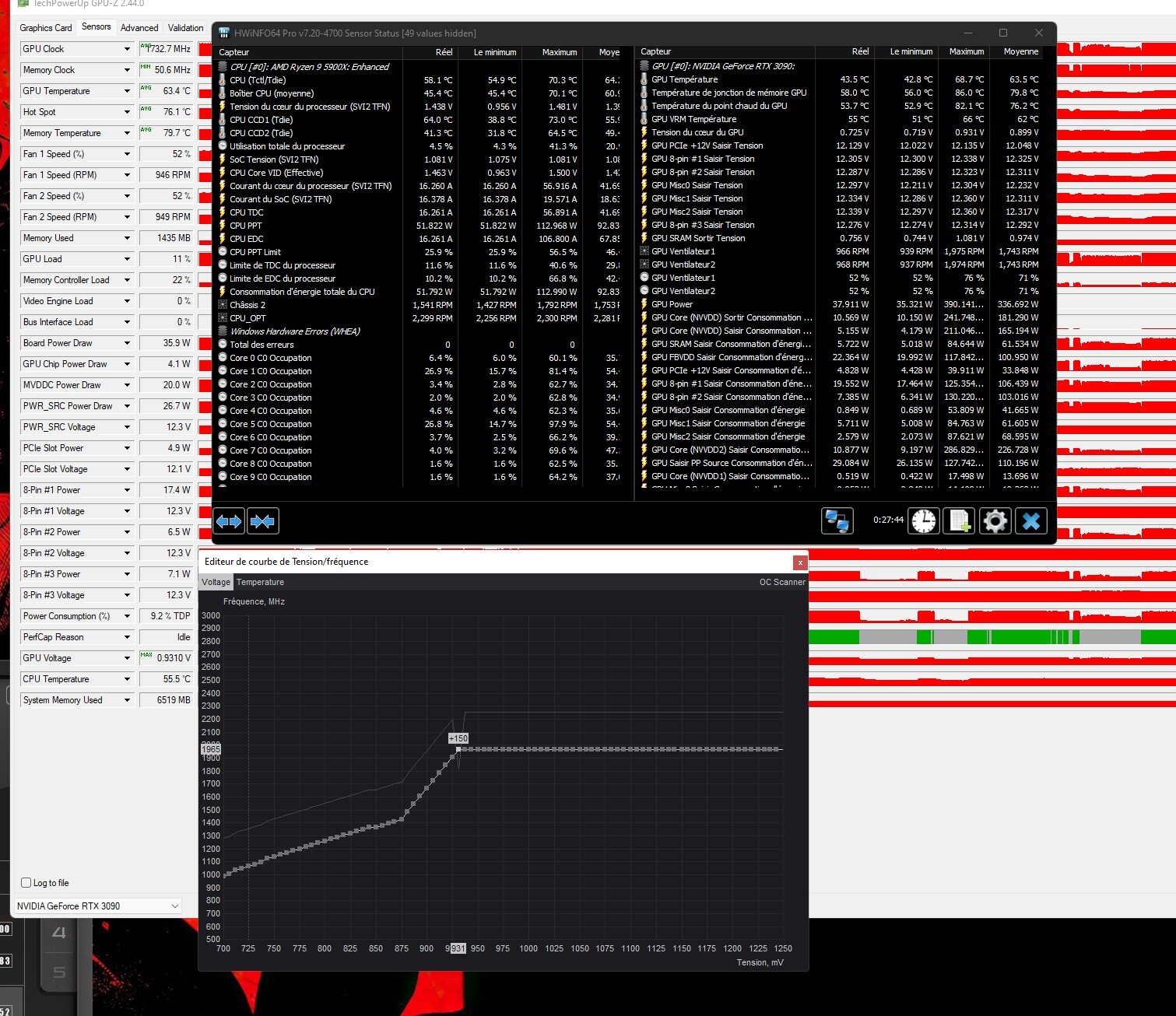Open the System Memory Used dropdown
Image resolution: width=1176 pixels, height=1016 pixels.
pos(127,700)
